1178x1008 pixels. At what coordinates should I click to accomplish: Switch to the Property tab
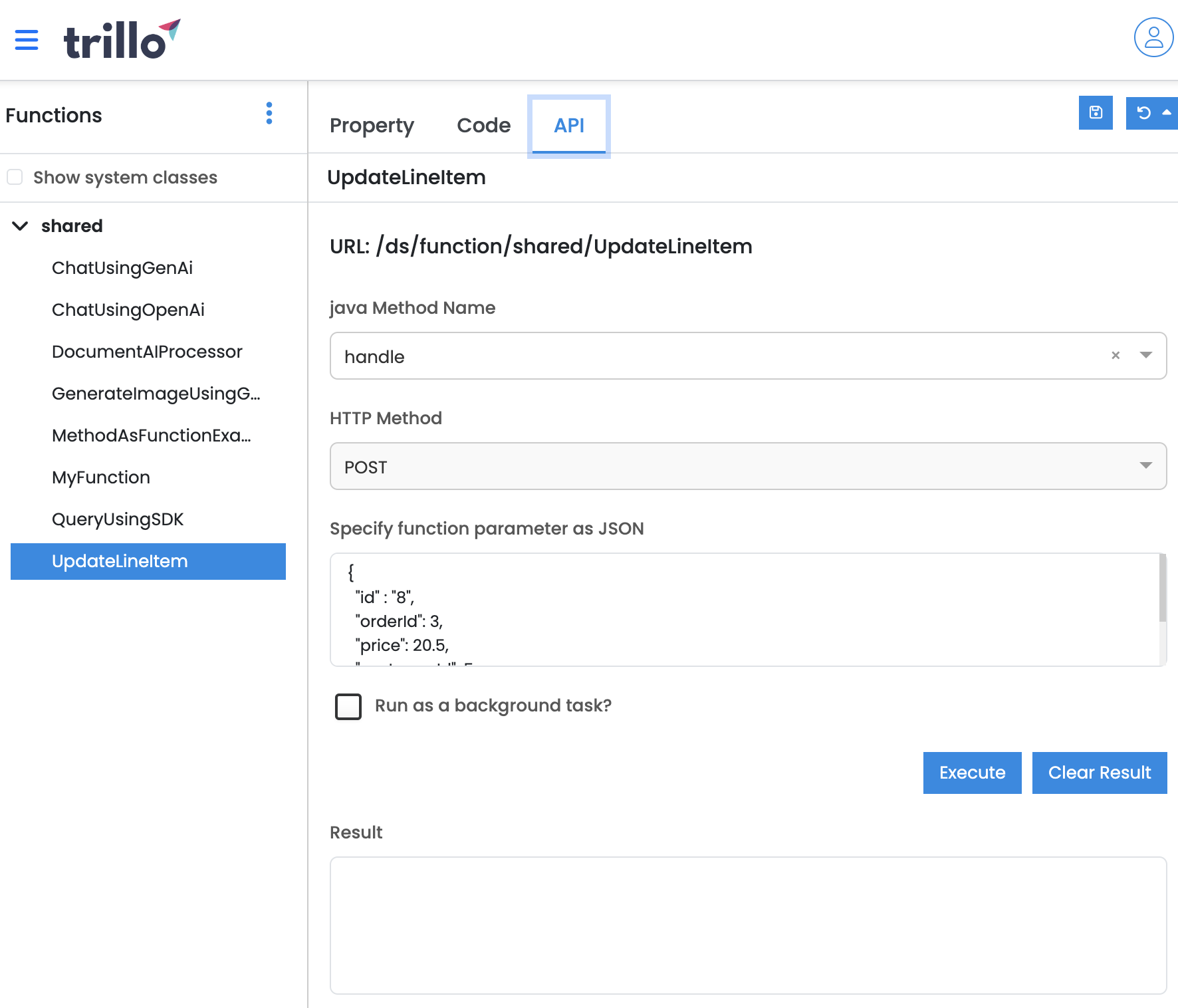(x=372, y=126)
